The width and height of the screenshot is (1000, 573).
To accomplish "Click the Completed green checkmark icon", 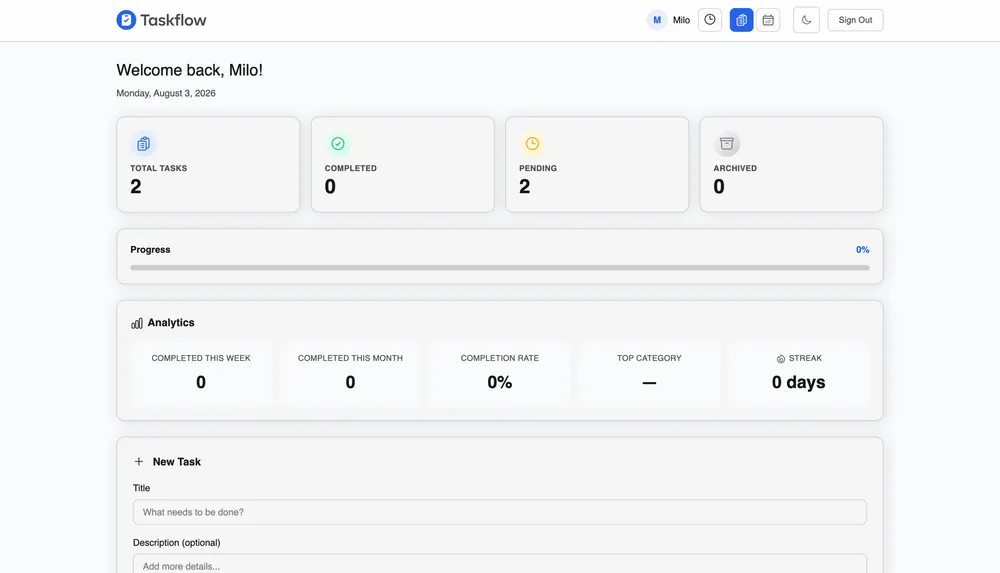I will pyautogui.click(x=338, y=144).
